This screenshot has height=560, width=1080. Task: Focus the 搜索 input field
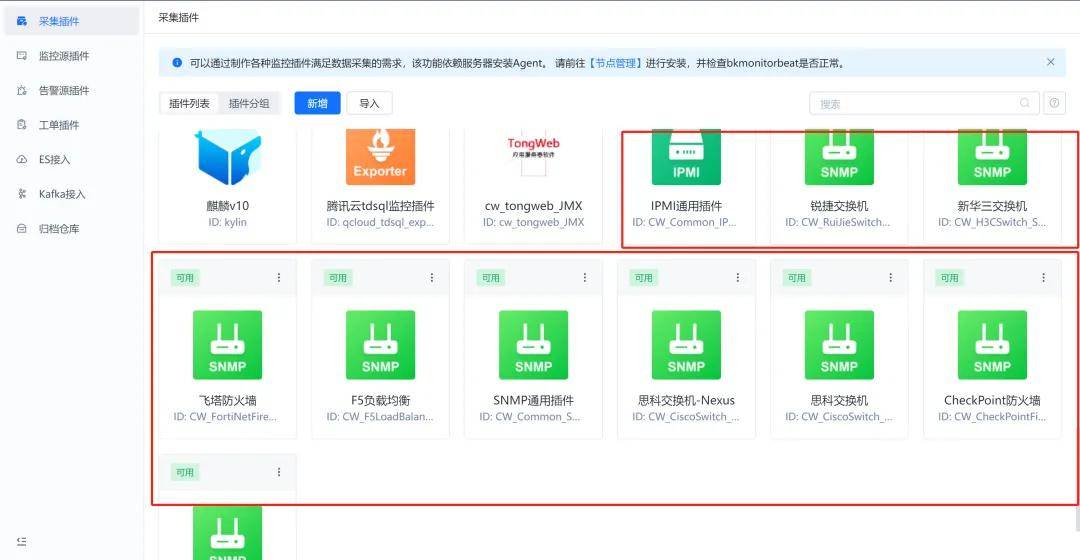(x=924, y=103)
